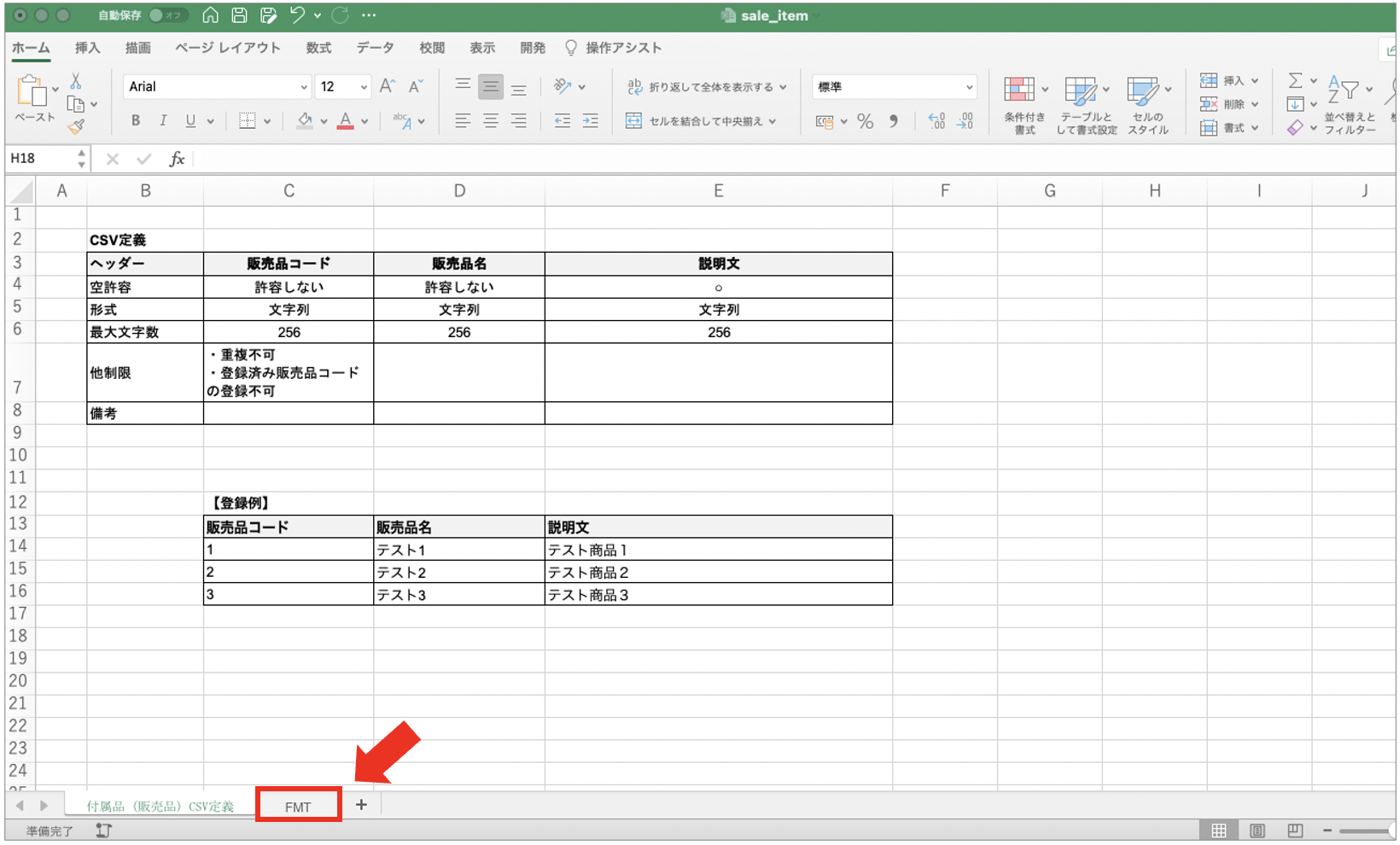1400x845 pixels.
Task: Click the percent style icon
Action: 865,121
